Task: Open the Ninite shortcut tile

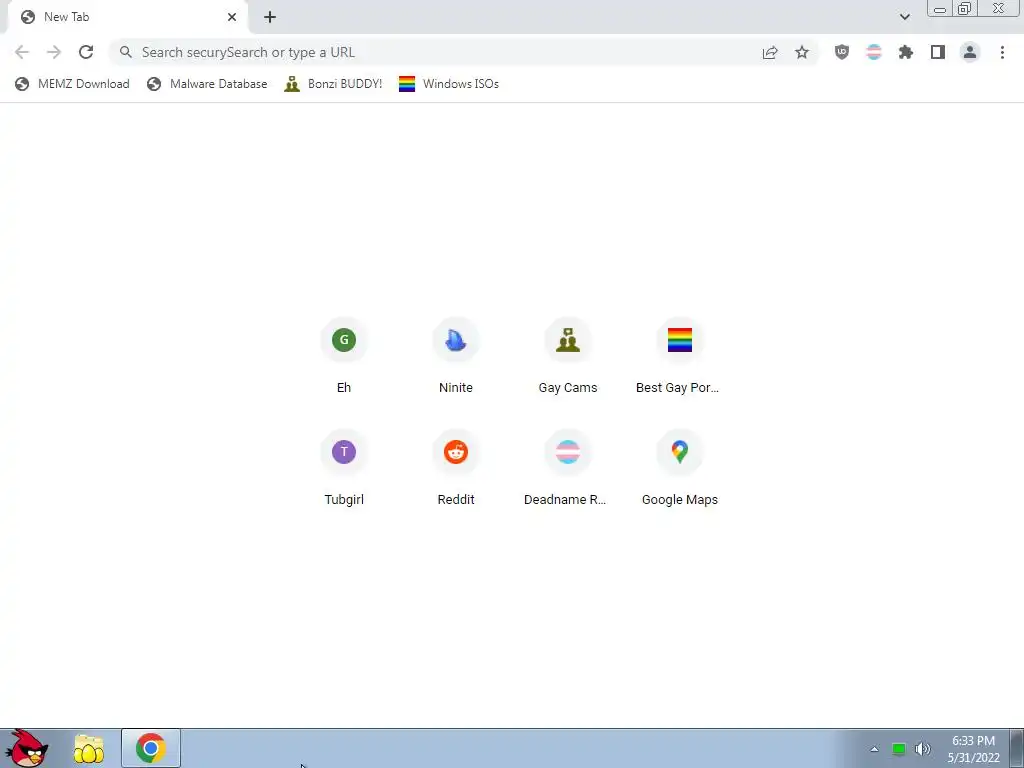Action: 456,356
